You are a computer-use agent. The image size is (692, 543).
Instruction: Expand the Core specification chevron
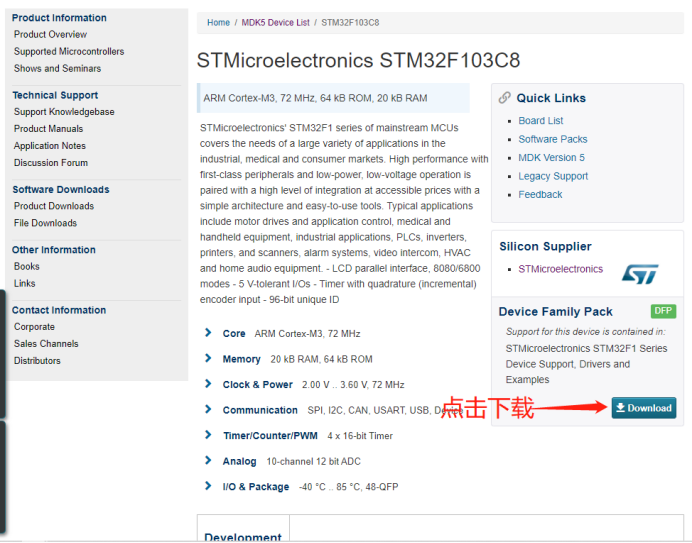[208, 333]
